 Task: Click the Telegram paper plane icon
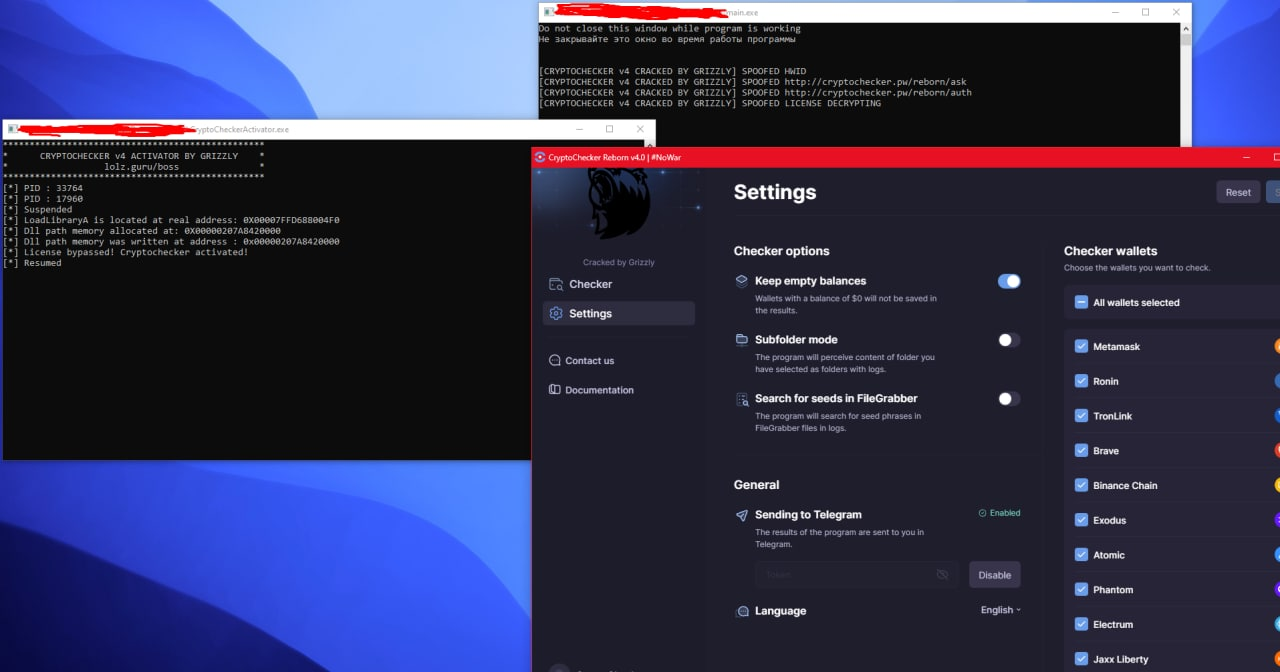[742, 516]
